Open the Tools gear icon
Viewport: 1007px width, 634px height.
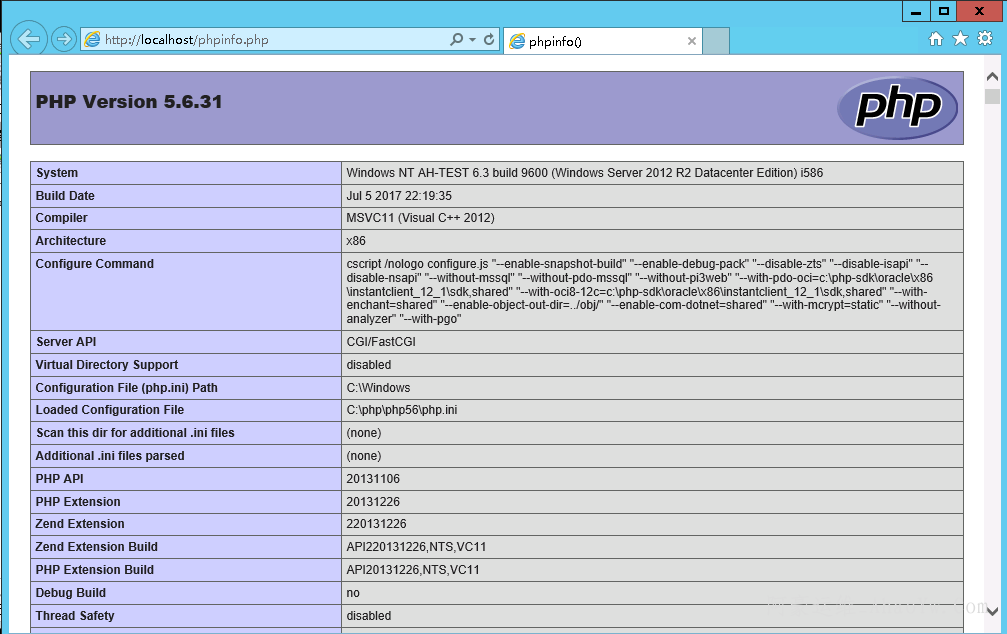point(985,39)
